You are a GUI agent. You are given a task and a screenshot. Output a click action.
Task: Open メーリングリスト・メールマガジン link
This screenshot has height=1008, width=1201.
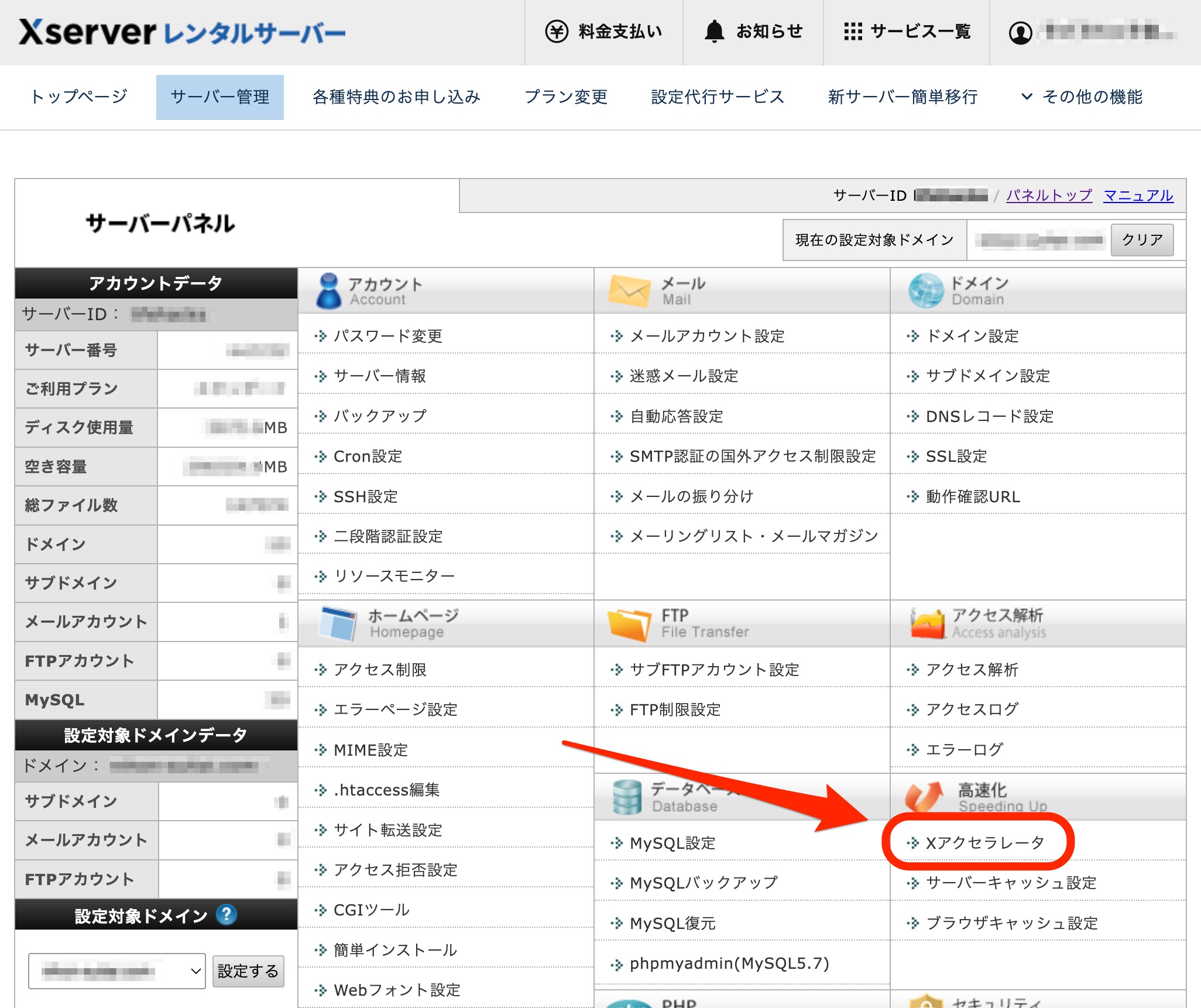click(754, 536)
